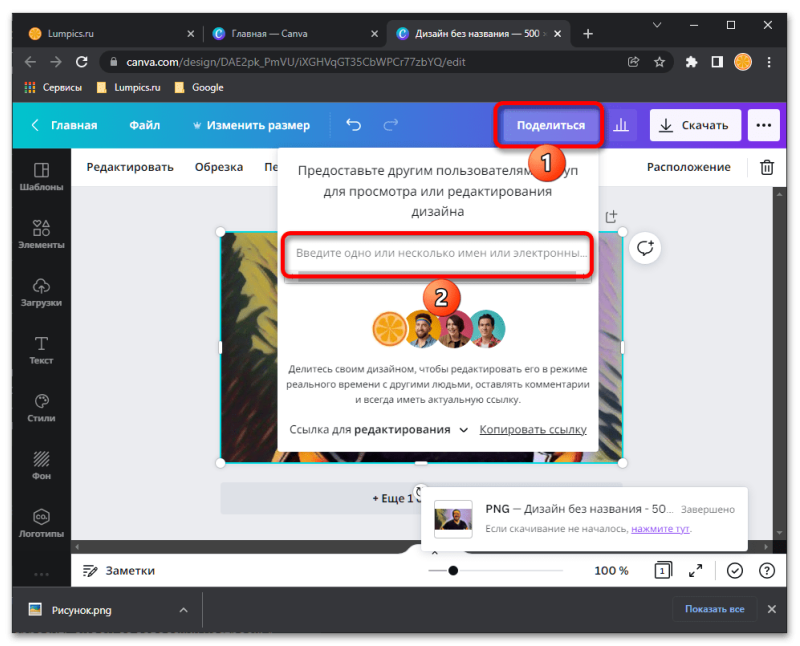Collapse the bottom pages panel chevron
This screenshot has height=646, width=800.
tap(435, 553)
